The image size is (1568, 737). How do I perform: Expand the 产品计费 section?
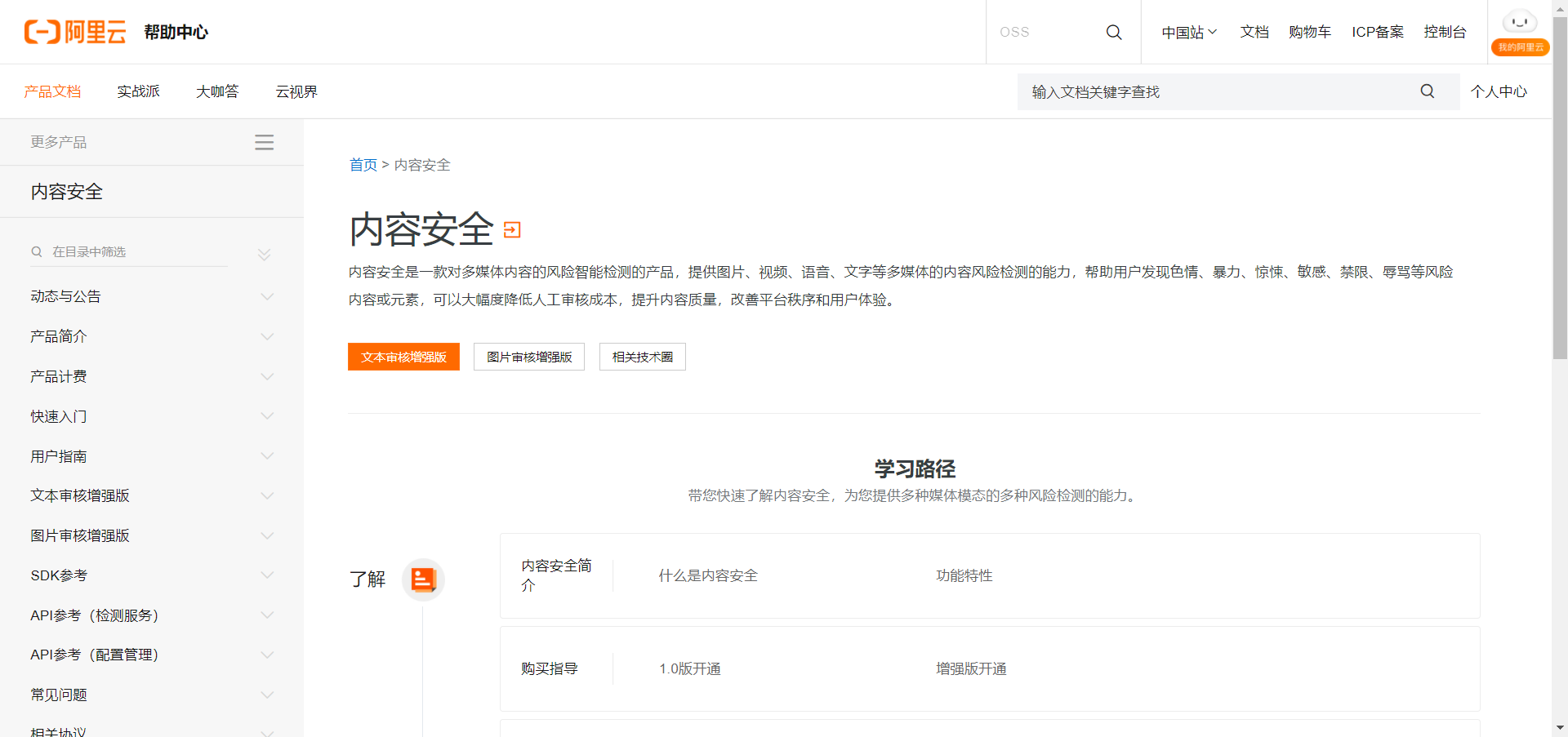point(266,376)
